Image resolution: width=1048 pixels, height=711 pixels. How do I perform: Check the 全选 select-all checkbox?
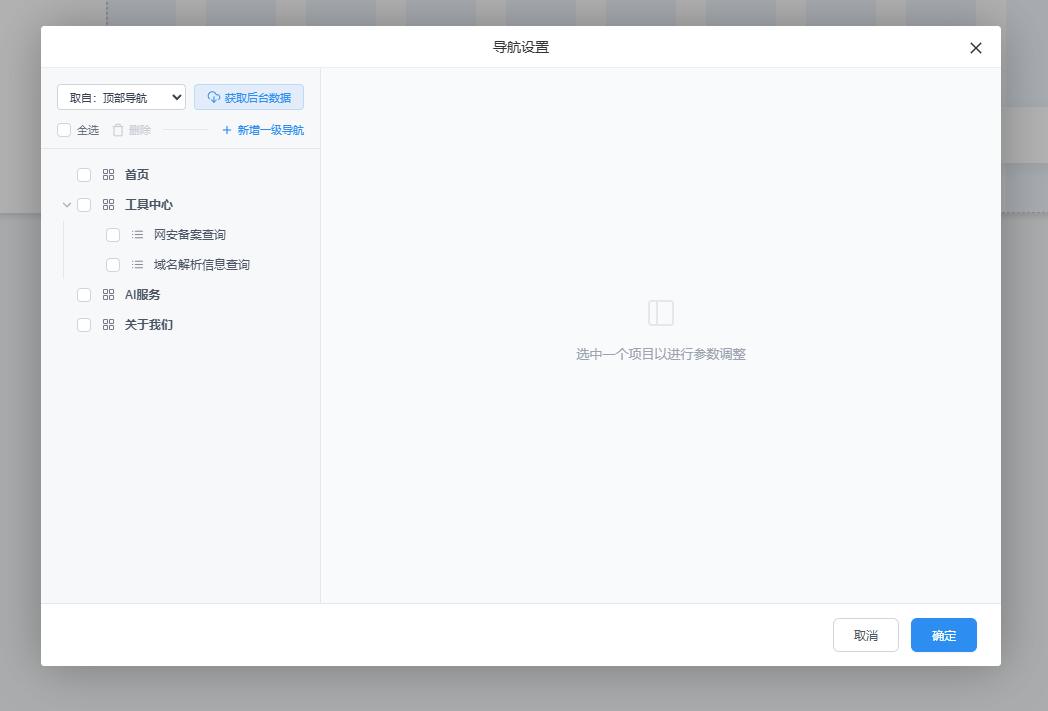click(x=64, y=130)
